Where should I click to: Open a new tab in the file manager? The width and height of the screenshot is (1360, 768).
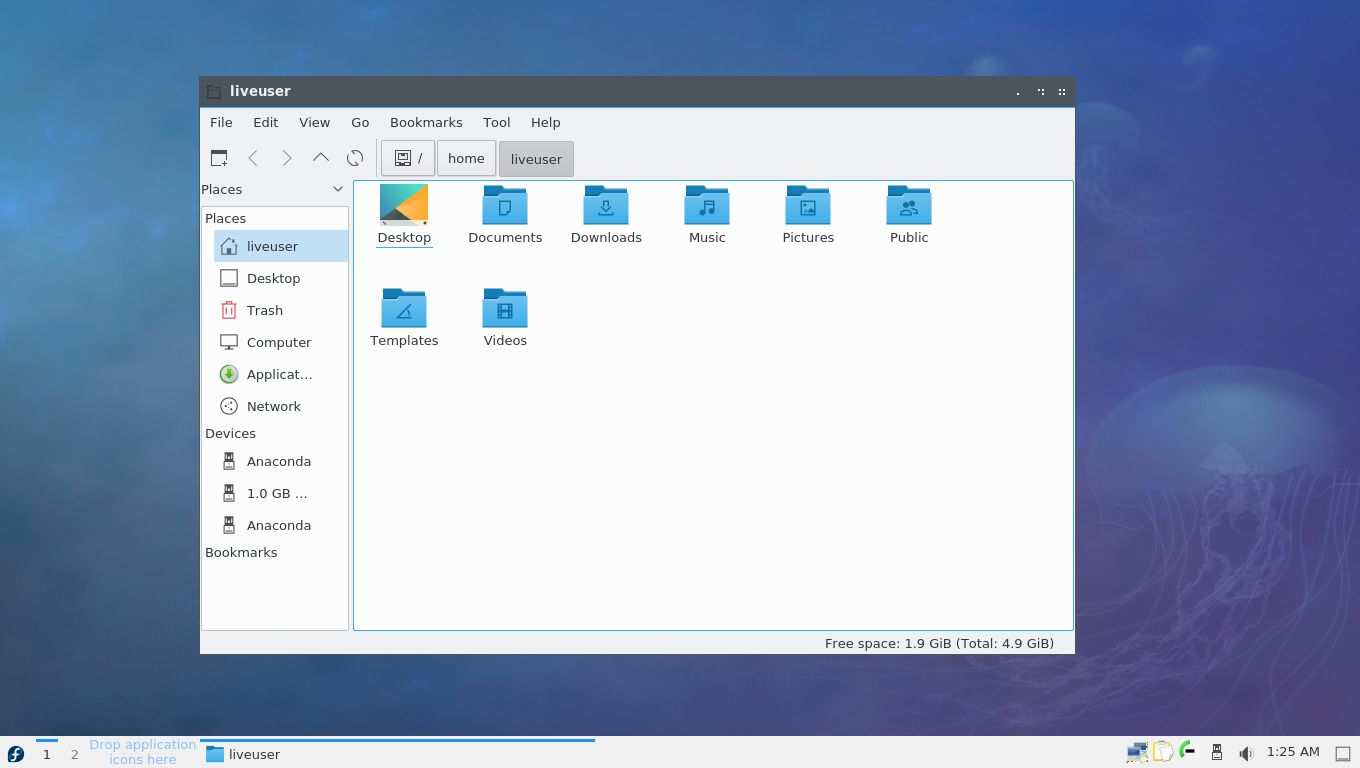[x=219, y=157]
